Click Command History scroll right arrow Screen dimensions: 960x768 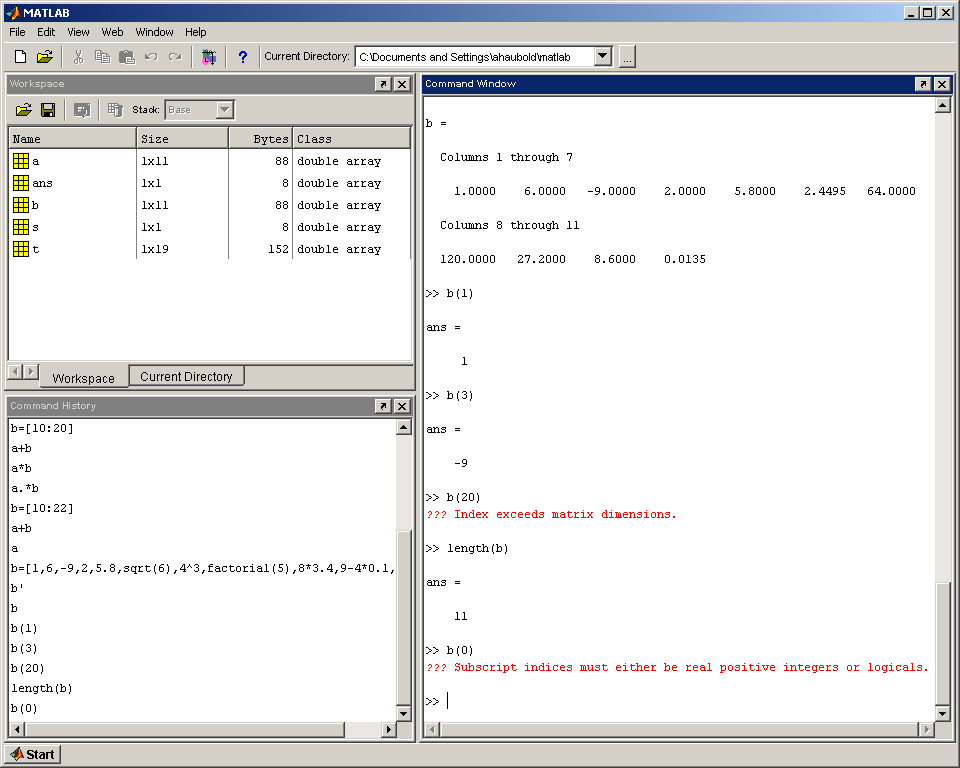click(x=388, y=729)
